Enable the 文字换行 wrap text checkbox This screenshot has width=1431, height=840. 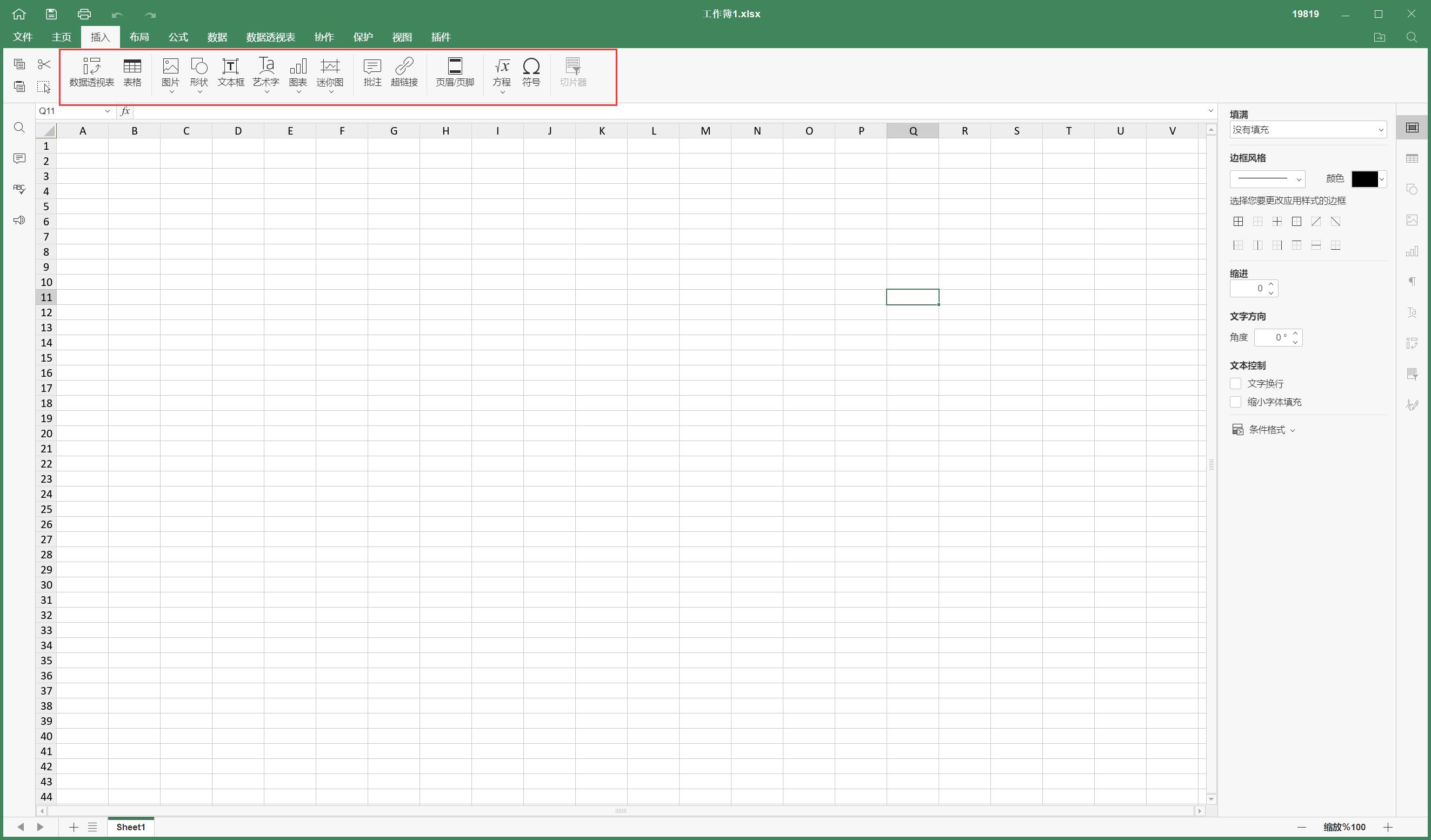pyautogui.click(x=1235, y=383)
